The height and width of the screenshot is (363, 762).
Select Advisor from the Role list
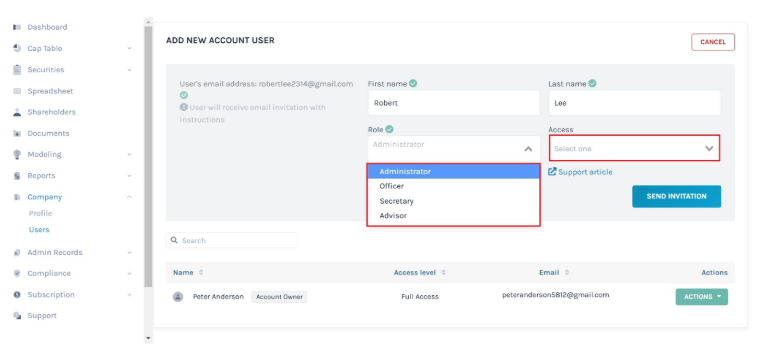tap(453, 215)
